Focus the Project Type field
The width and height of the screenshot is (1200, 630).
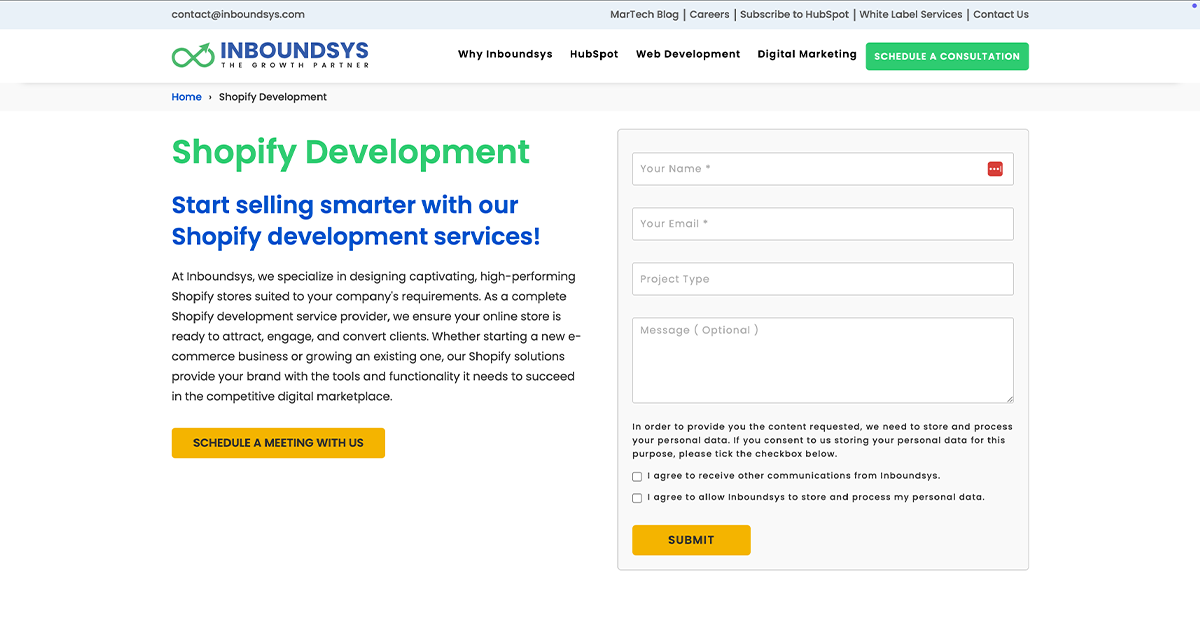point(823,279)
